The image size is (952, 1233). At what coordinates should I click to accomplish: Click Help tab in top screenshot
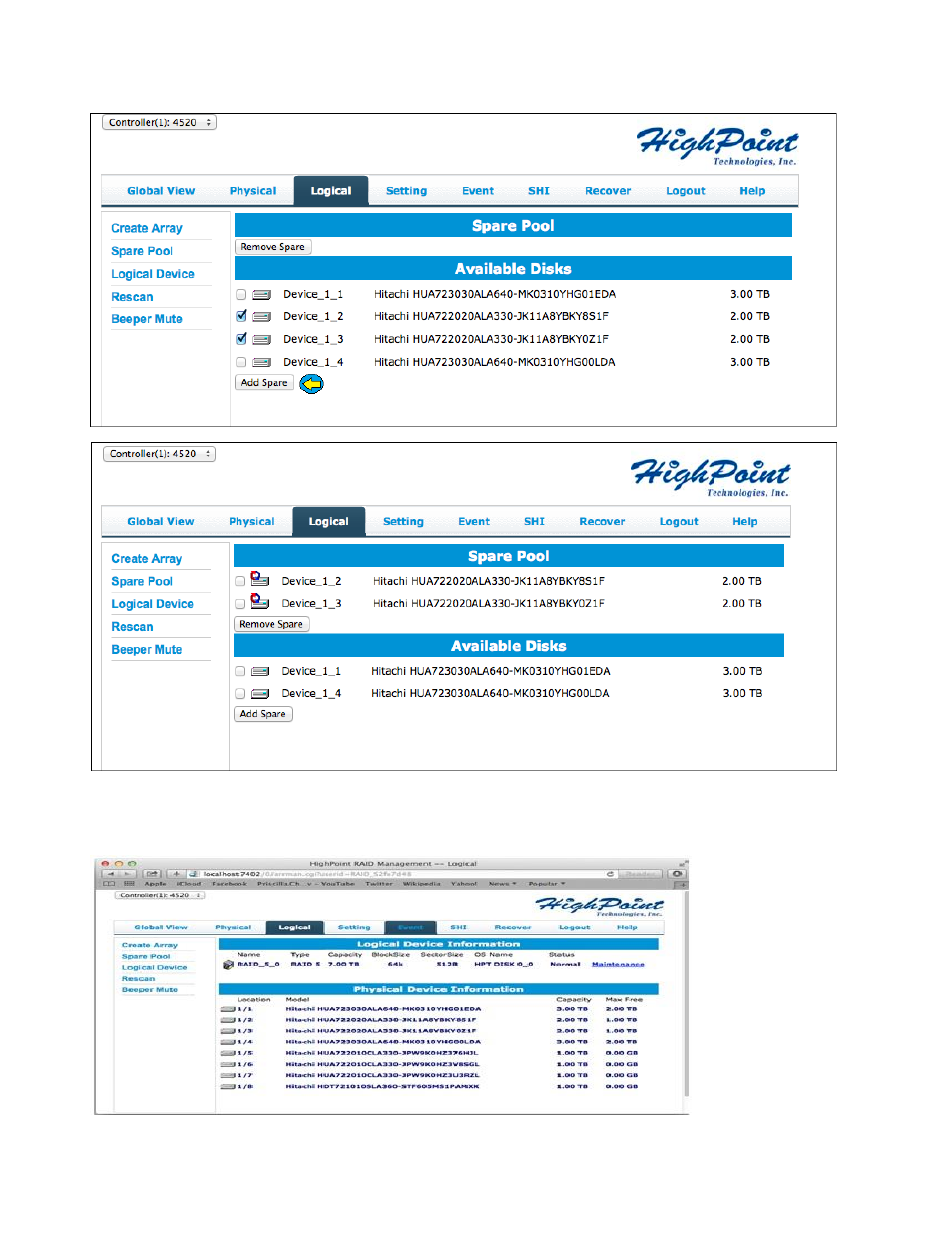[753, 191]
